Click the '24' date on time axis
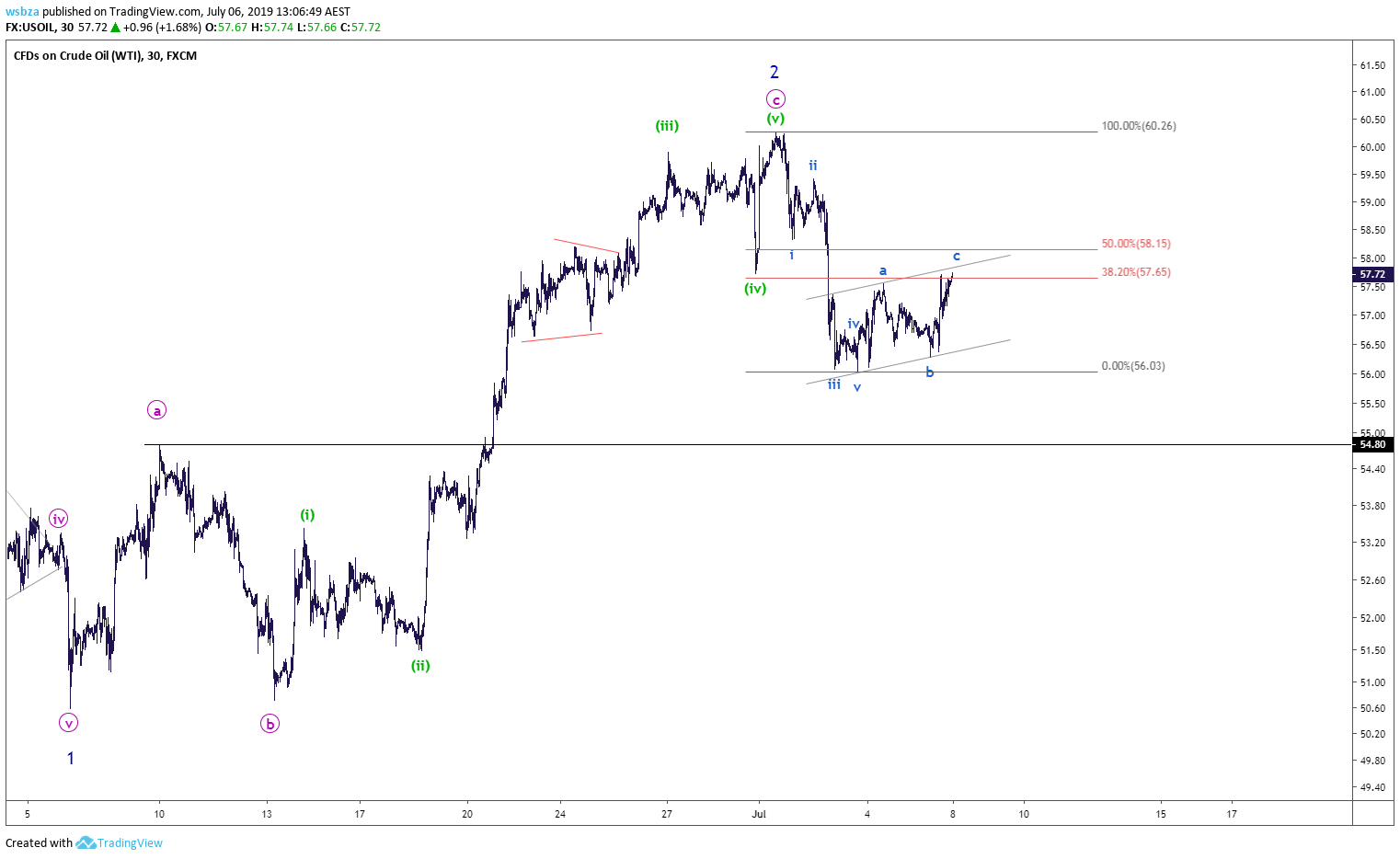 tap(560, 813)
